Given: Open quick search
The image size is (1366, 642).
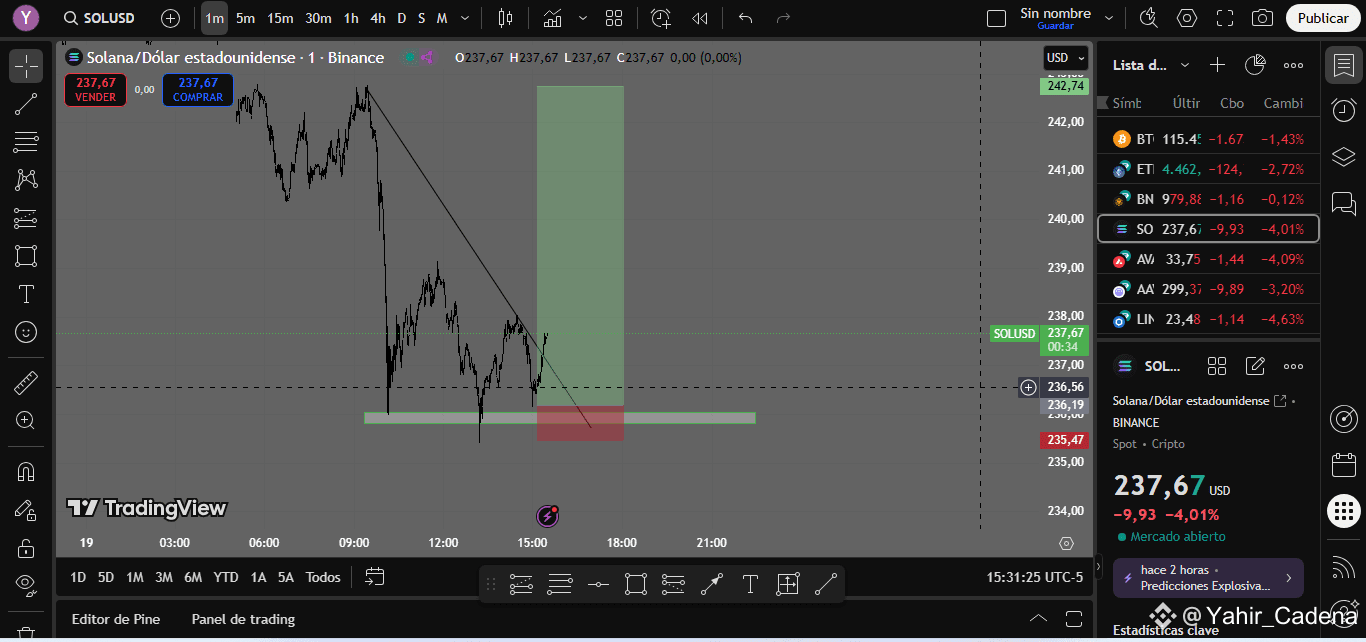Looking at the screenshot, I should click(1148, 18).
